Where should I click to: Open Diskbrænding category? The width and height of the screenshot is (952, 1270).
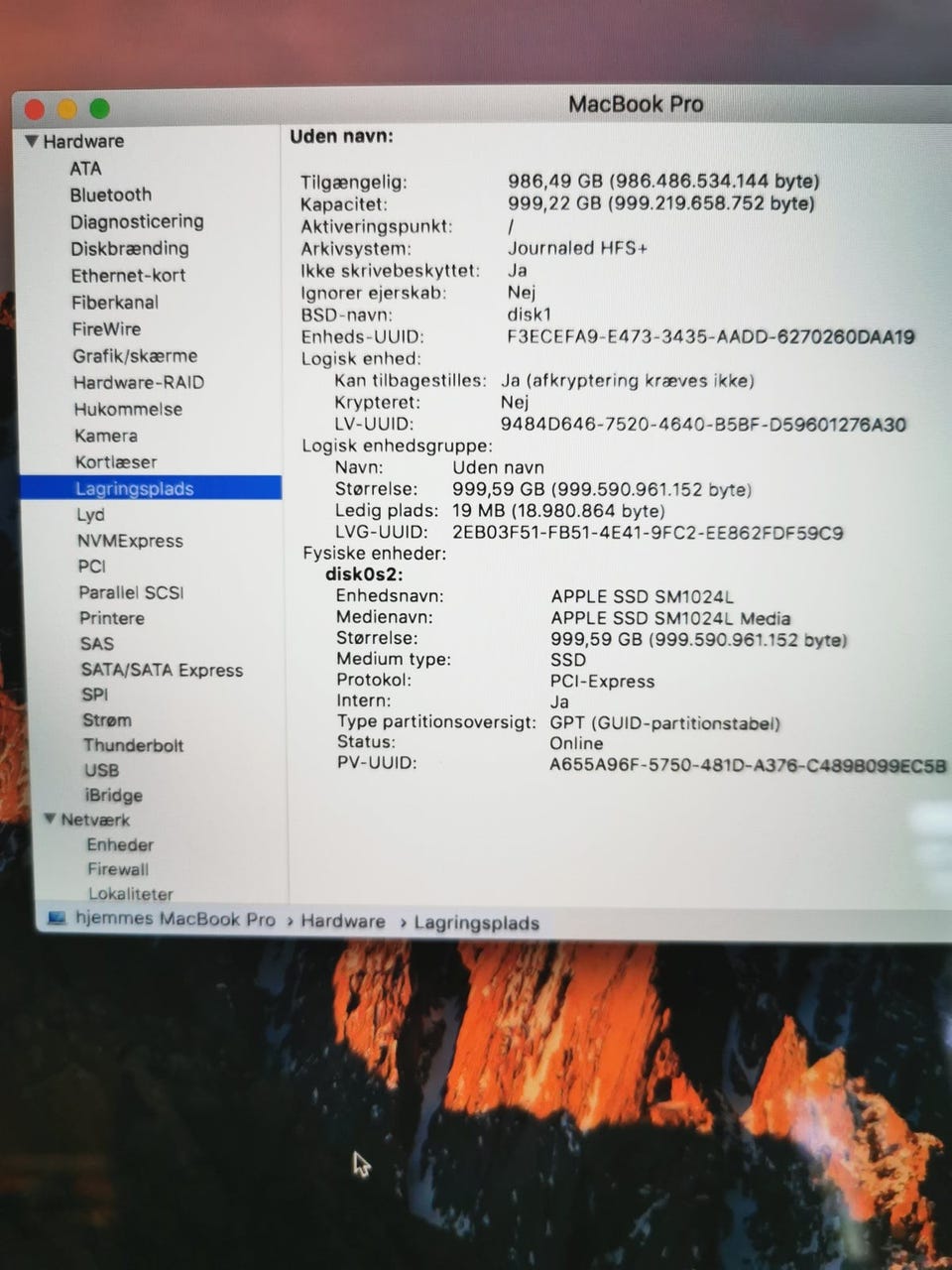pos(129,249)
